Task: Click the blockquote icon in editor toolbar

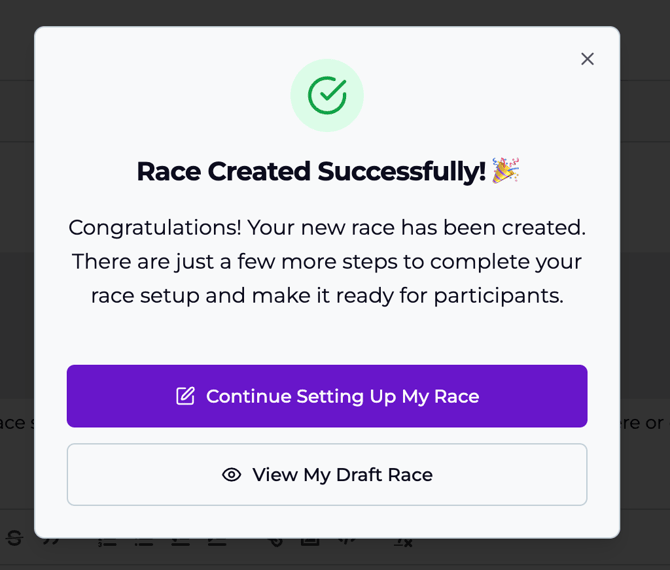Action: (x=51, y=541)
